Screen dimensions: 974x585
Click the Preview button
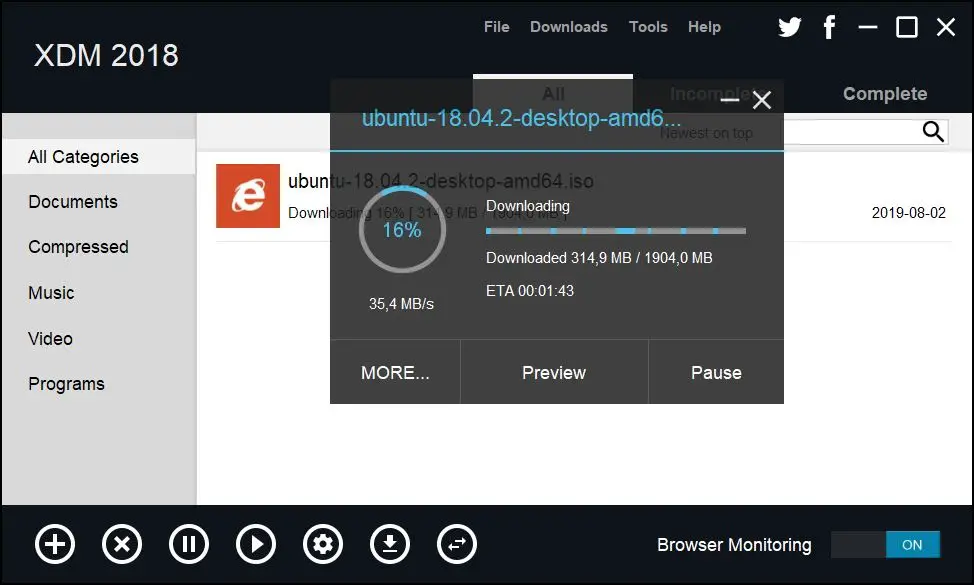(554, 372)
